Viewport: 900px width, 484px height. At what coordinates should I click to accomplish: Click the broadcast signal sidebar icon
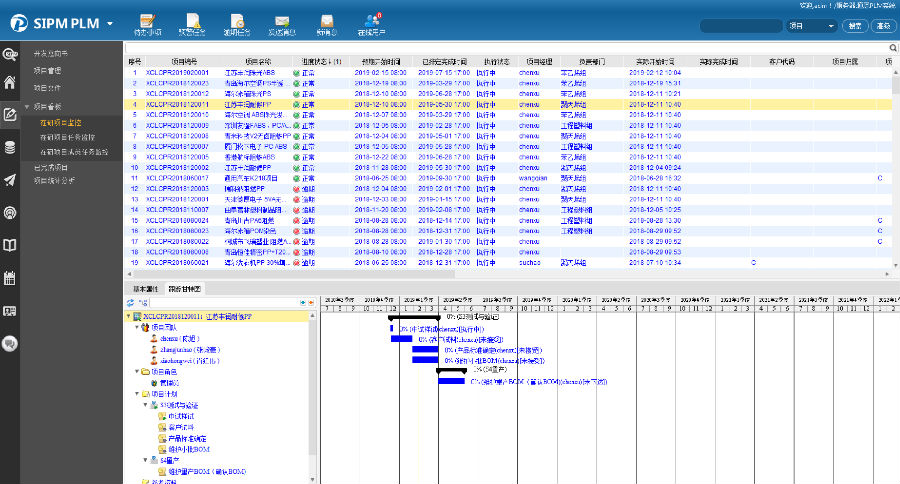tap(10, 212)
